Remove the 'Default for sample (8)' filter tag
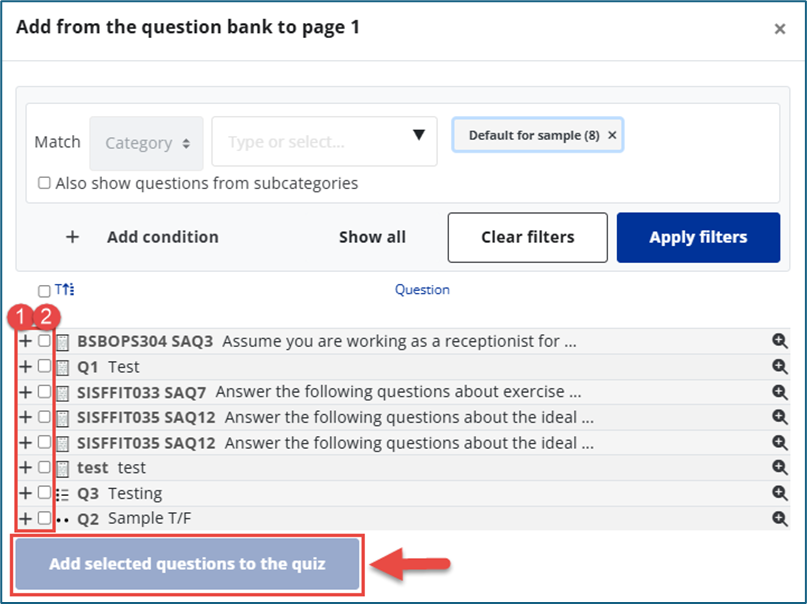 point(613,135)
